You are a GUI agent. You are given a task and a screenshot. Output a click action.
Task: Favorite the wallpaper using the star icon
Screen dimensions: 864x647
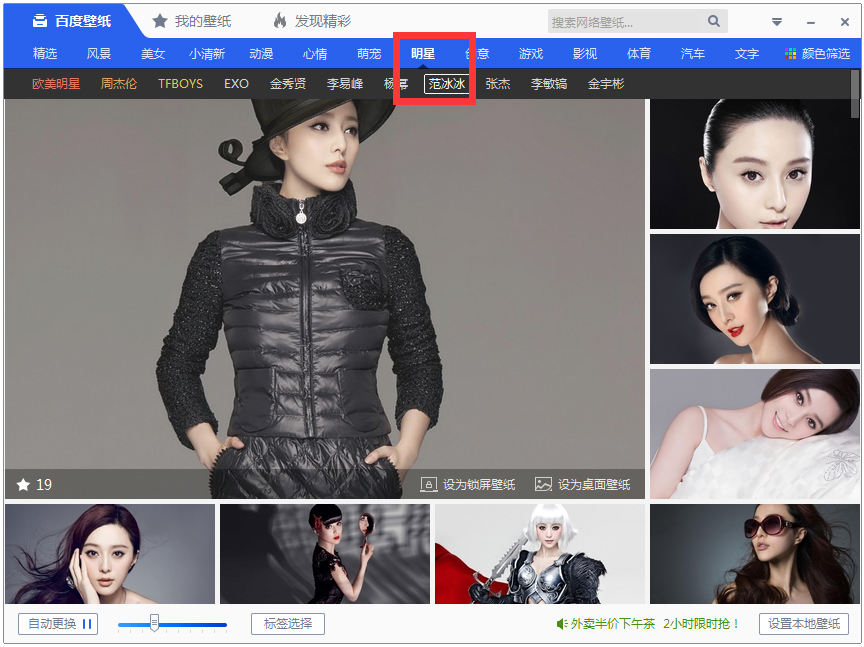point(23,485)
